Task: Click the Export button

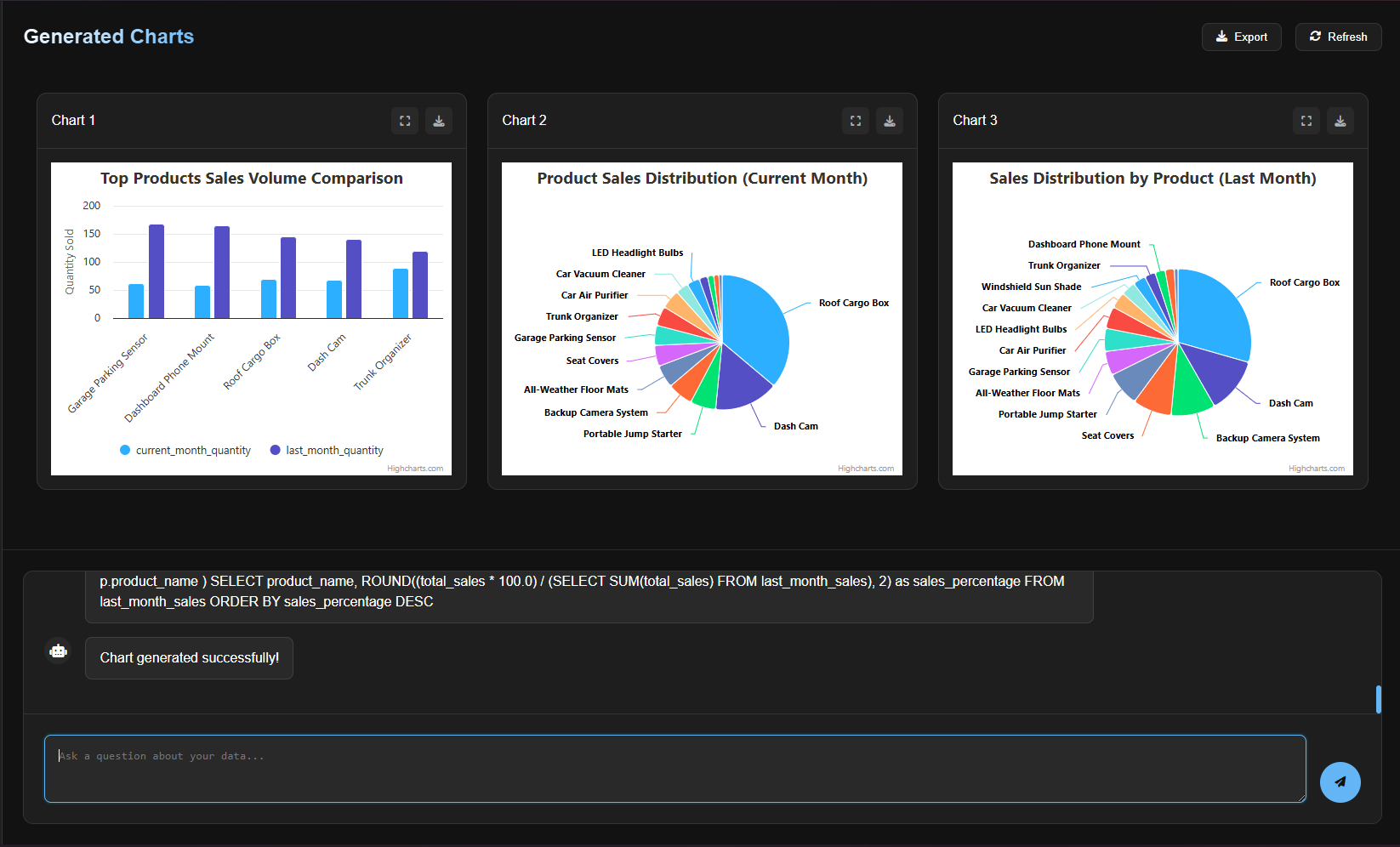Action: [1242, 37]
